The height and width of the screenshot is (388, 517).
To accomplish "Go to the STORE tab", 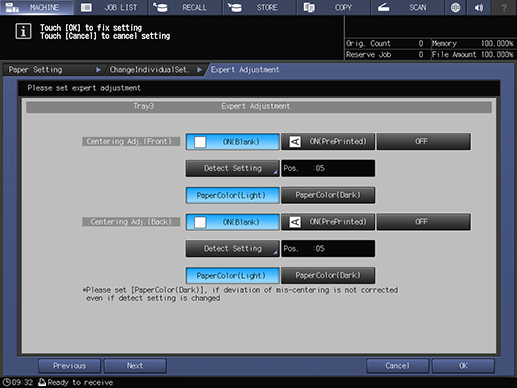I will [x=259, y=7].
